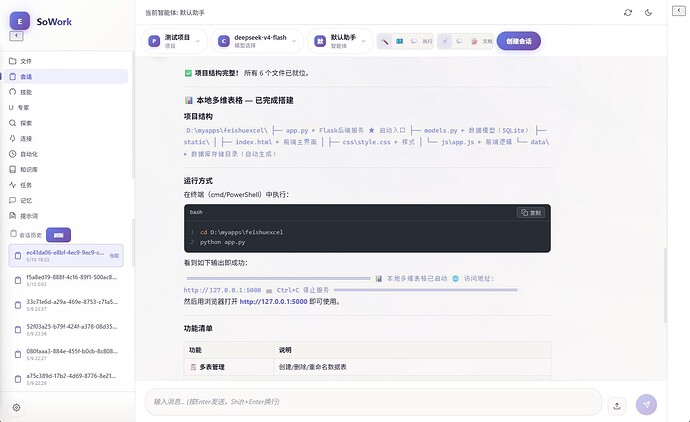Select the book icon in toolbar
The image size is (690, 422).
(399, 41)
